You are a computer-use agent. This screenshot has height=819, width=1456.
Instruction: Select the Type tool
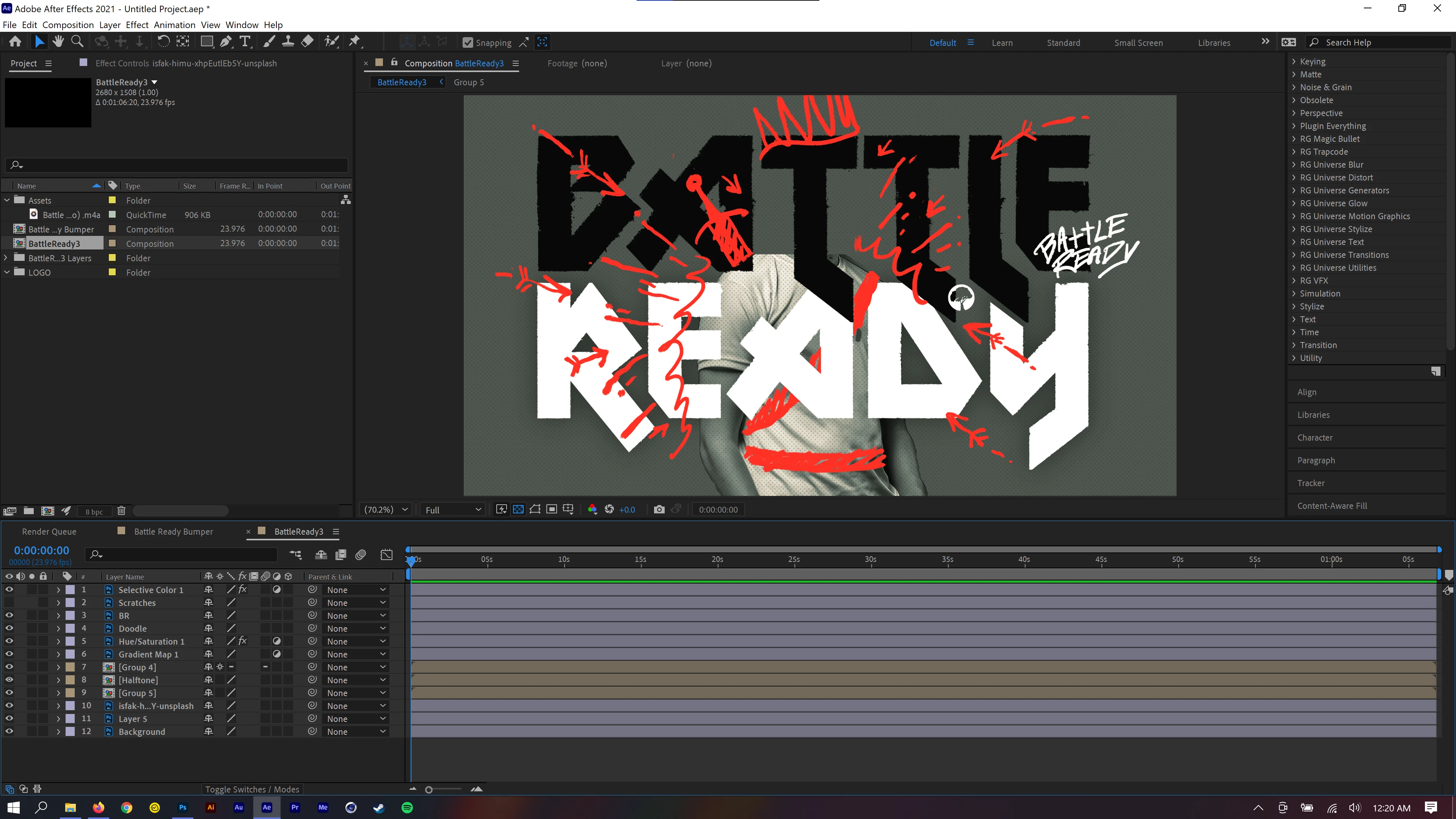coord(245,42)
